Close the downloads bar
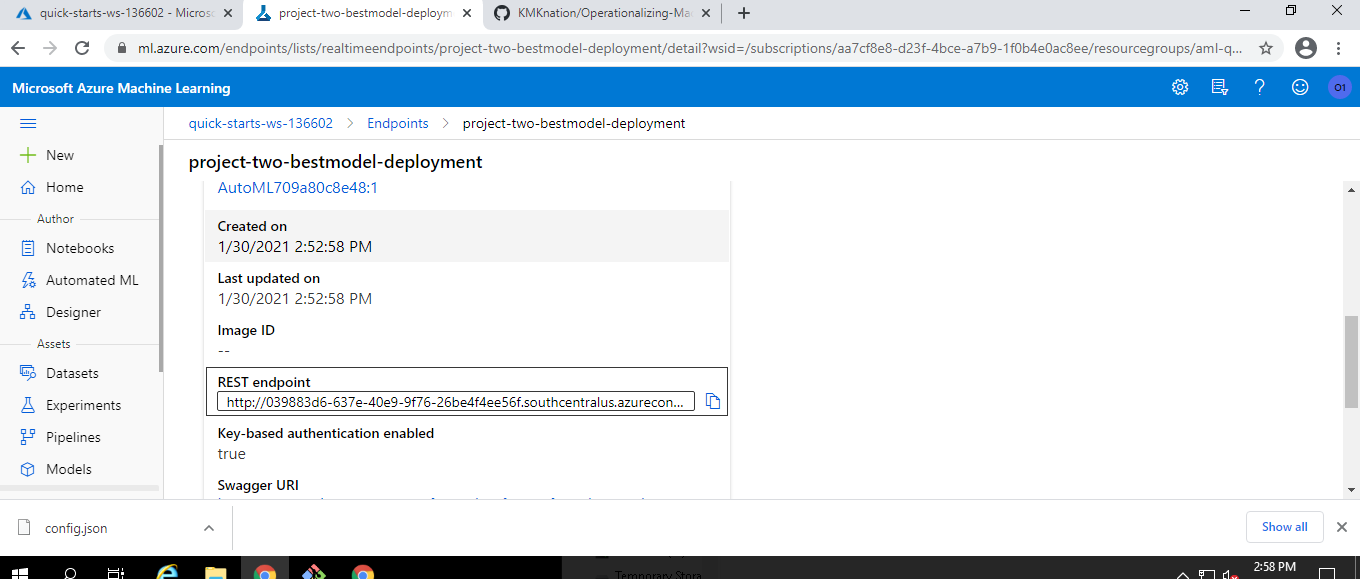This screenshot has width=1360, height=579. (x=1341, y=527)
